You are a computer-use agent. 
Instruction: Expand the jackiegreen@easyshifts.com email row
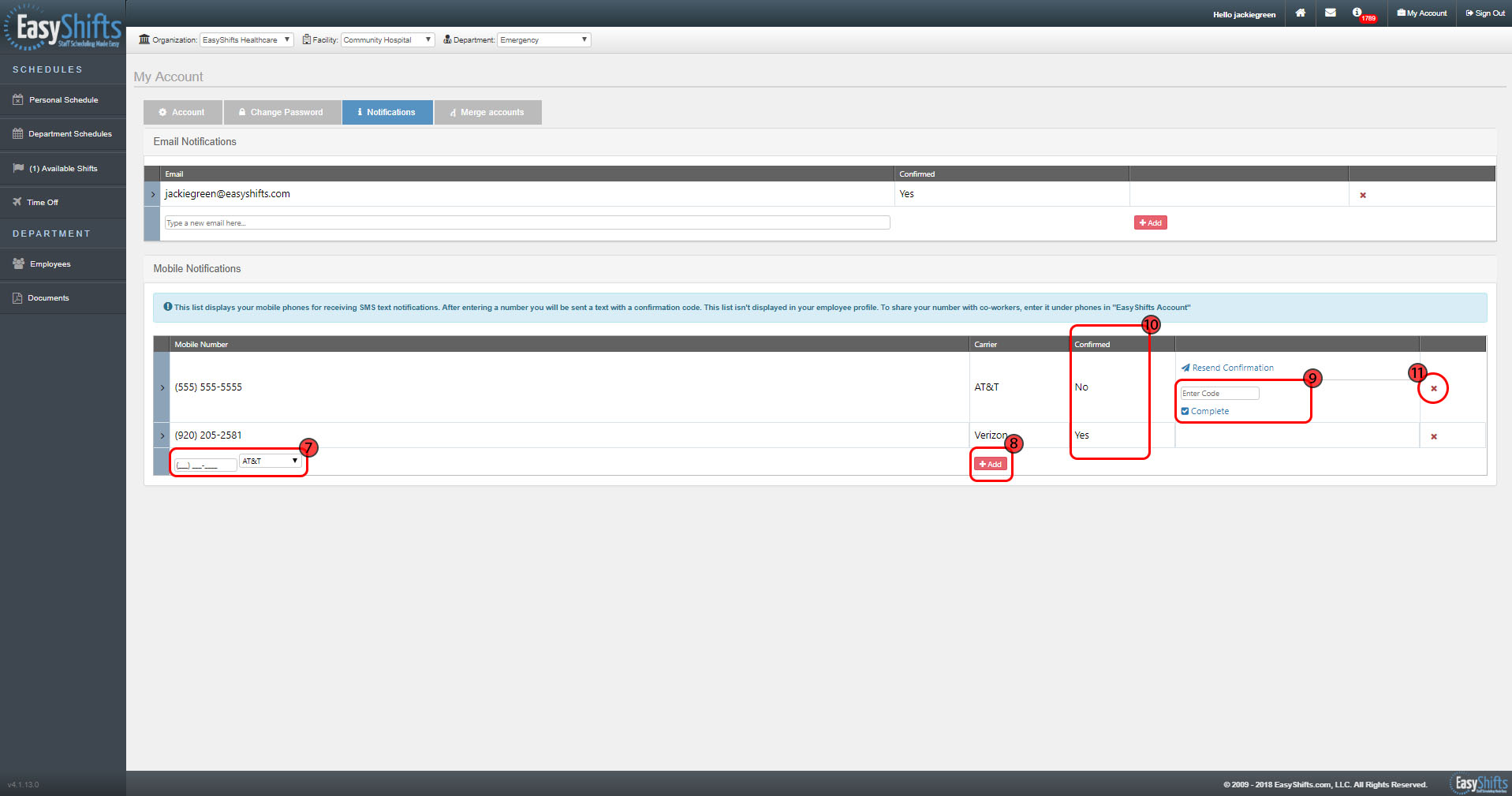click(x=153, y=194)
